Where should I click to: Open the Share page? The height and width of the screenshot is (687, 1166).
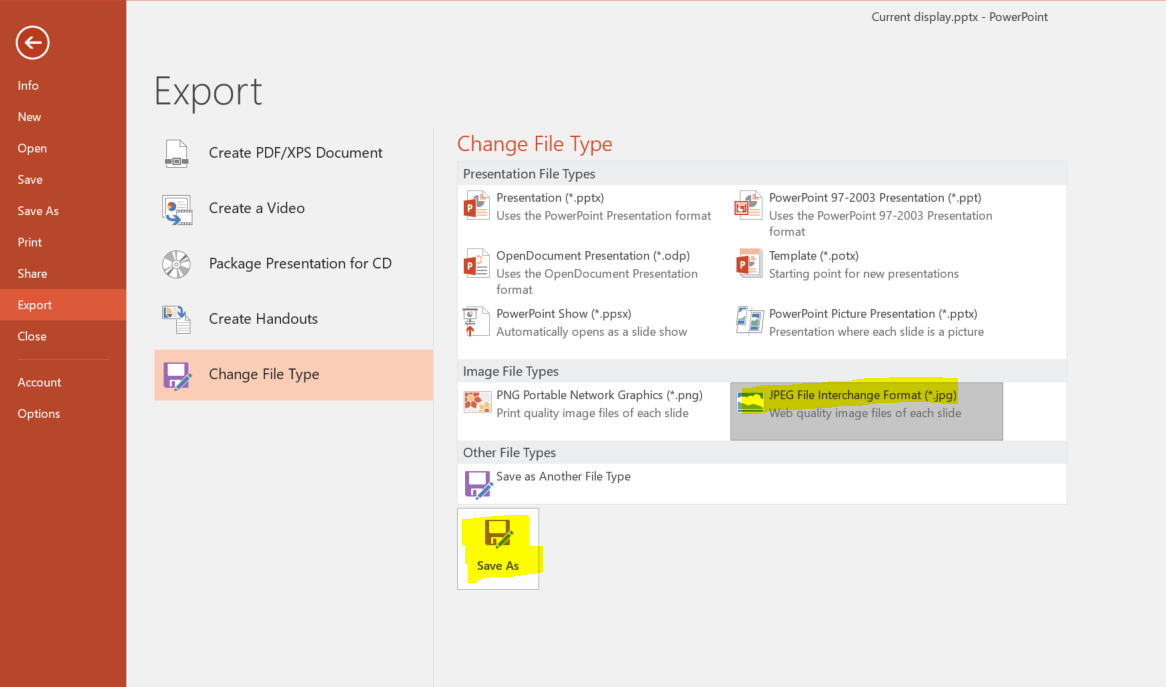click(x=63, y=273)
